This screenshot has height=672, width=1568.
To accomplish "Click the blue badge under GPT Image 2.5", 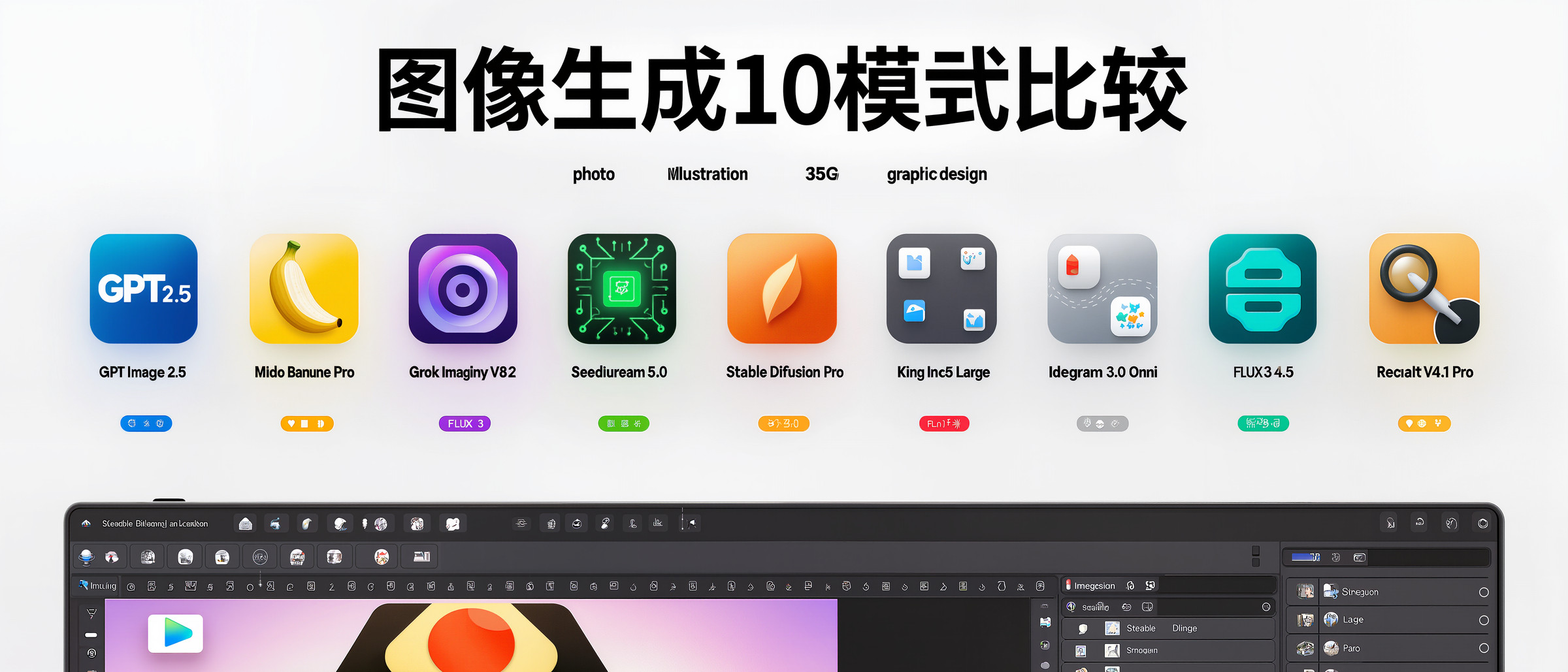I will pos(146,424).
